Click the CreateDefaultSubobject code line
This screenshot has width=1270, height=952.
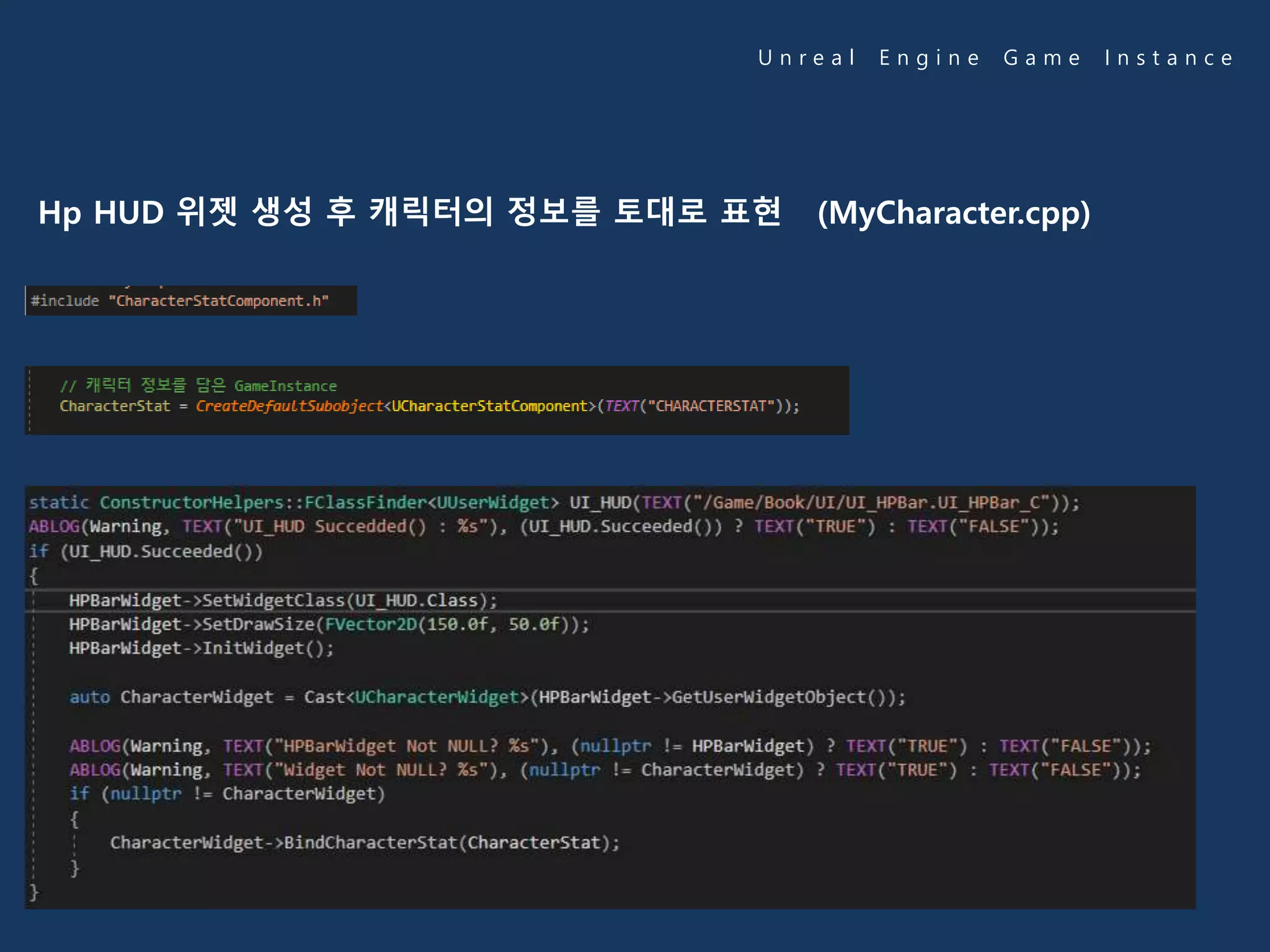point(430,406)
